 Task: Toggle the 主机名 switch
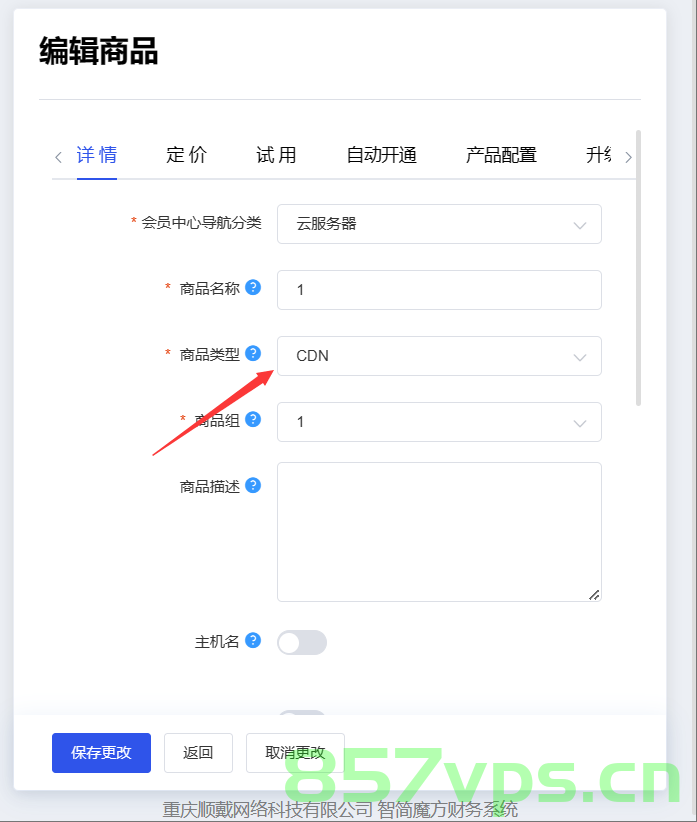pyautogui.click(x=302, y=643)
